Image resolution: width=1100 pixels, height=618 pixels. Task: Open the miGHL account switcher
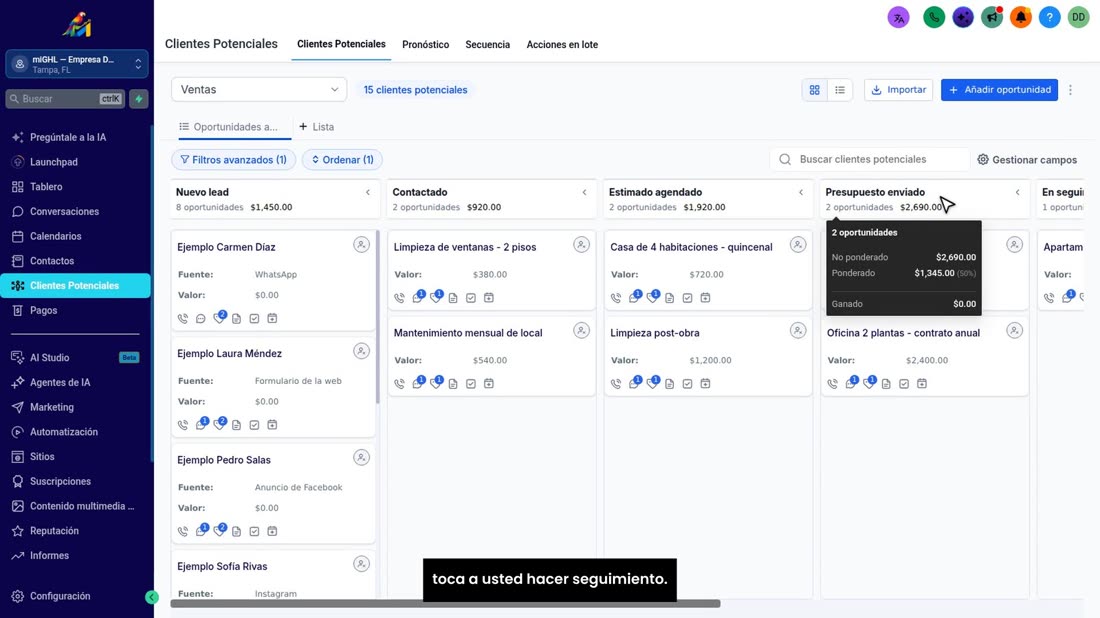pos(77,65)
